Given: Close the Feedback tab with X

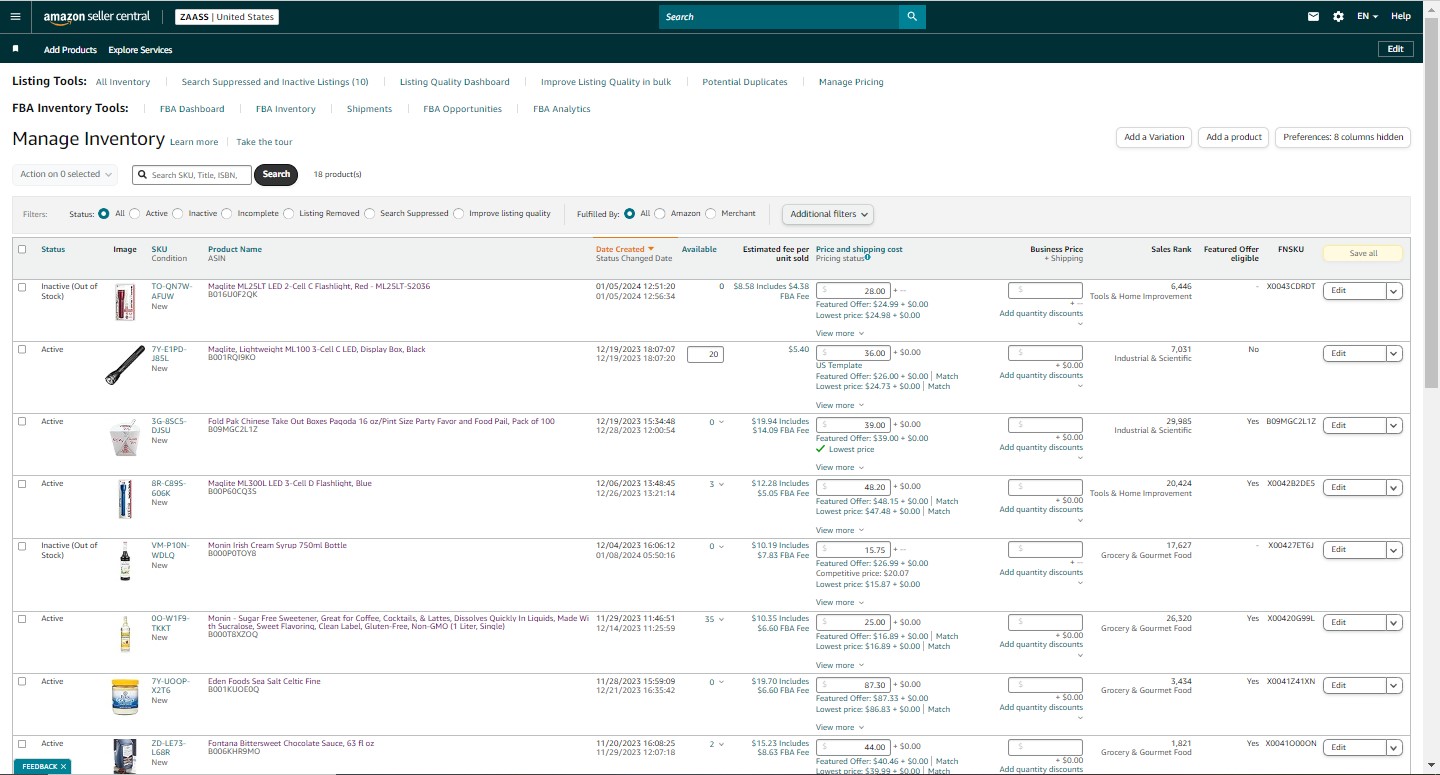Looking at the screenshot, I should 63,767.
